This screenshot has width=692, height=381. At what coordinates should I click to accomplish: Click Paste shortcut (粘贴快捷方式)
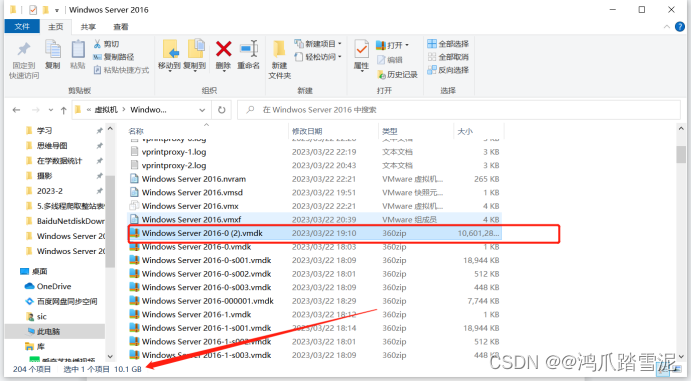tap(121, 70)
